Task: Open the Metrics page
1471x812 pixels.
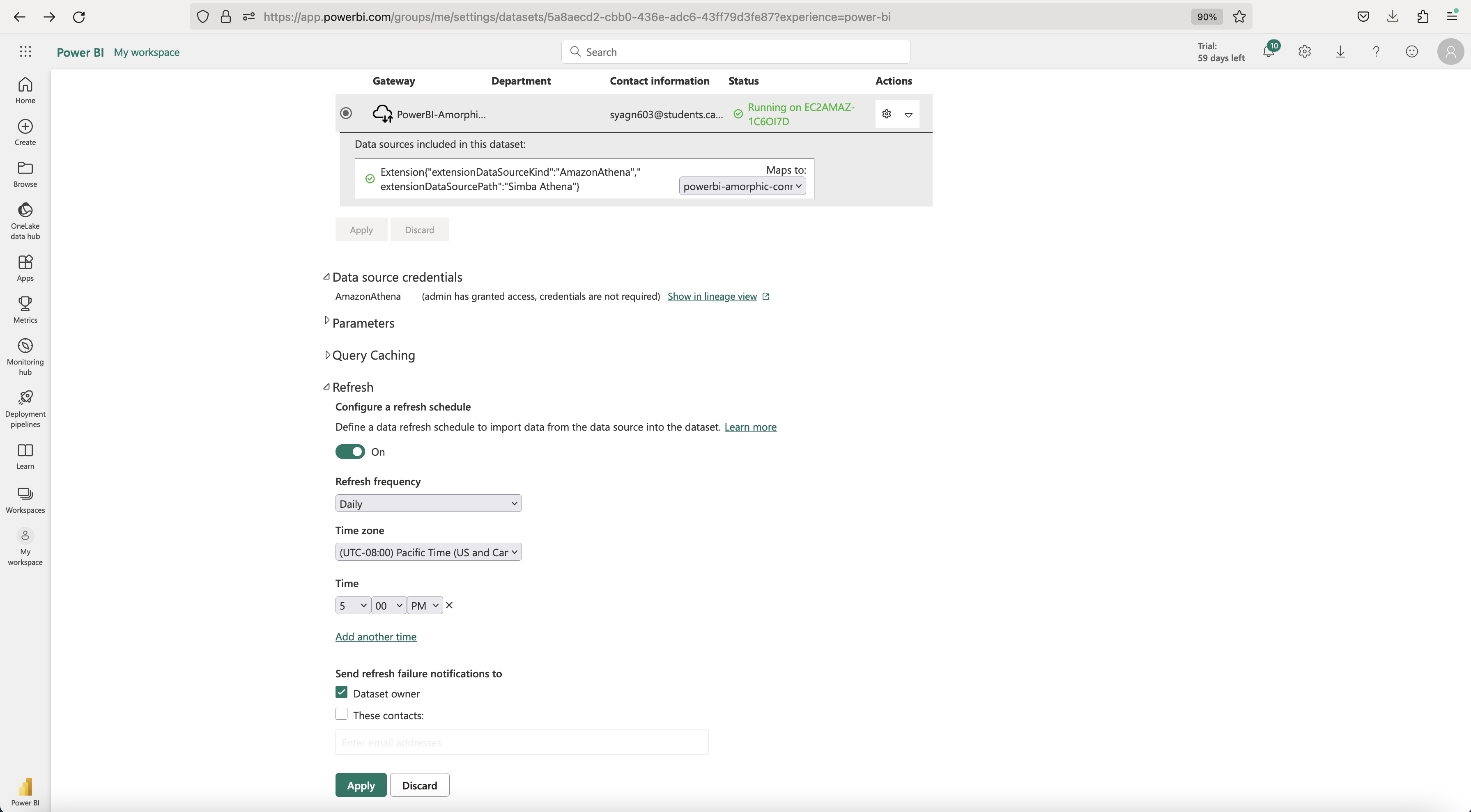Action: (25, 310)
